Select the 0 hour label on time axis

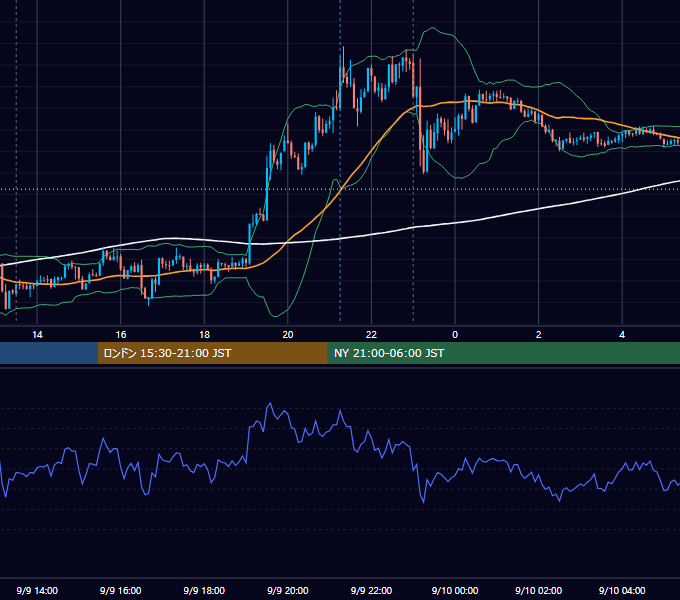tap(455, 335)
